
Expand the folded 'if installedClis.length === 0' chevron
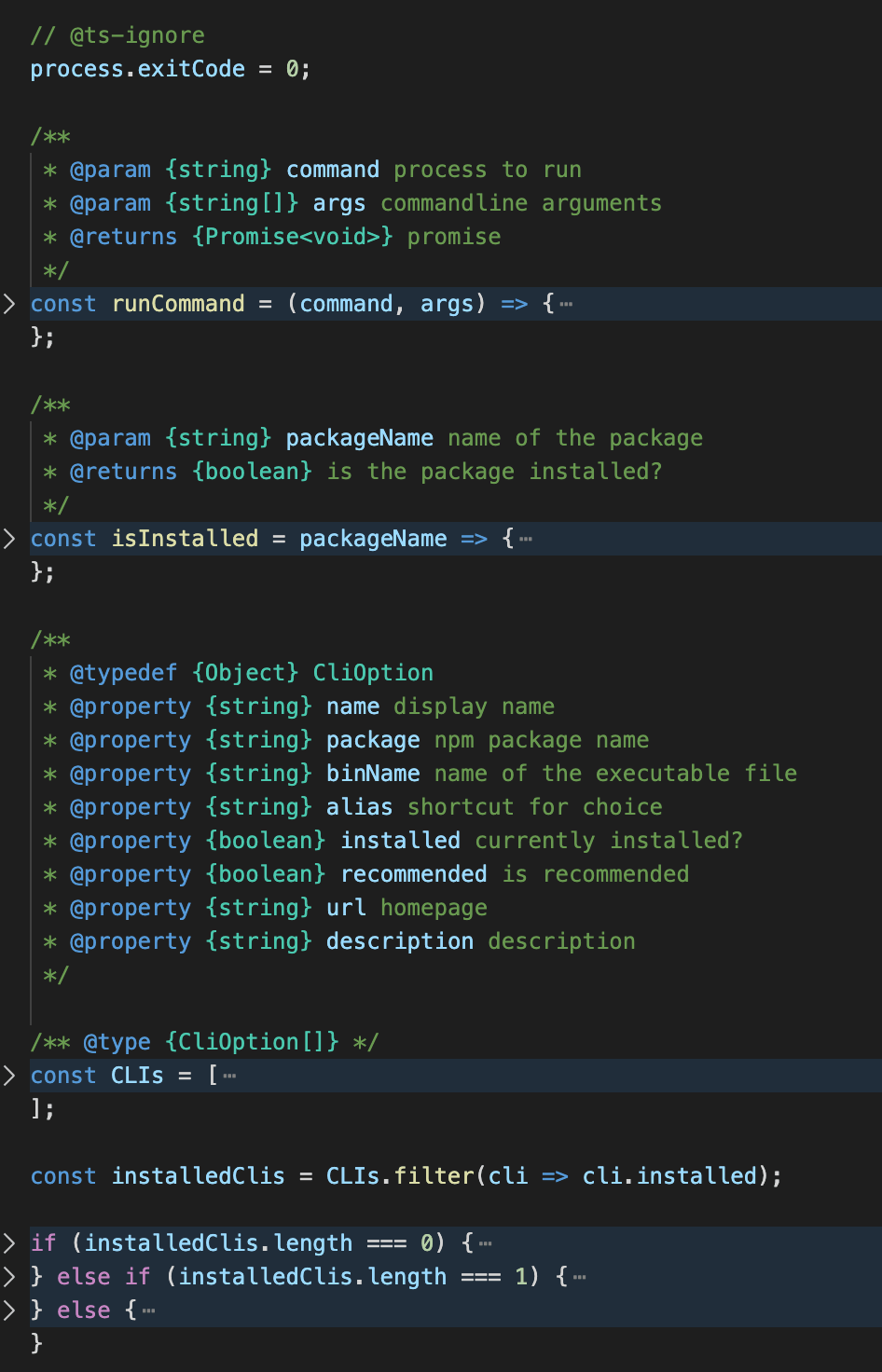pyautogui.click(x=9, y=1243)
